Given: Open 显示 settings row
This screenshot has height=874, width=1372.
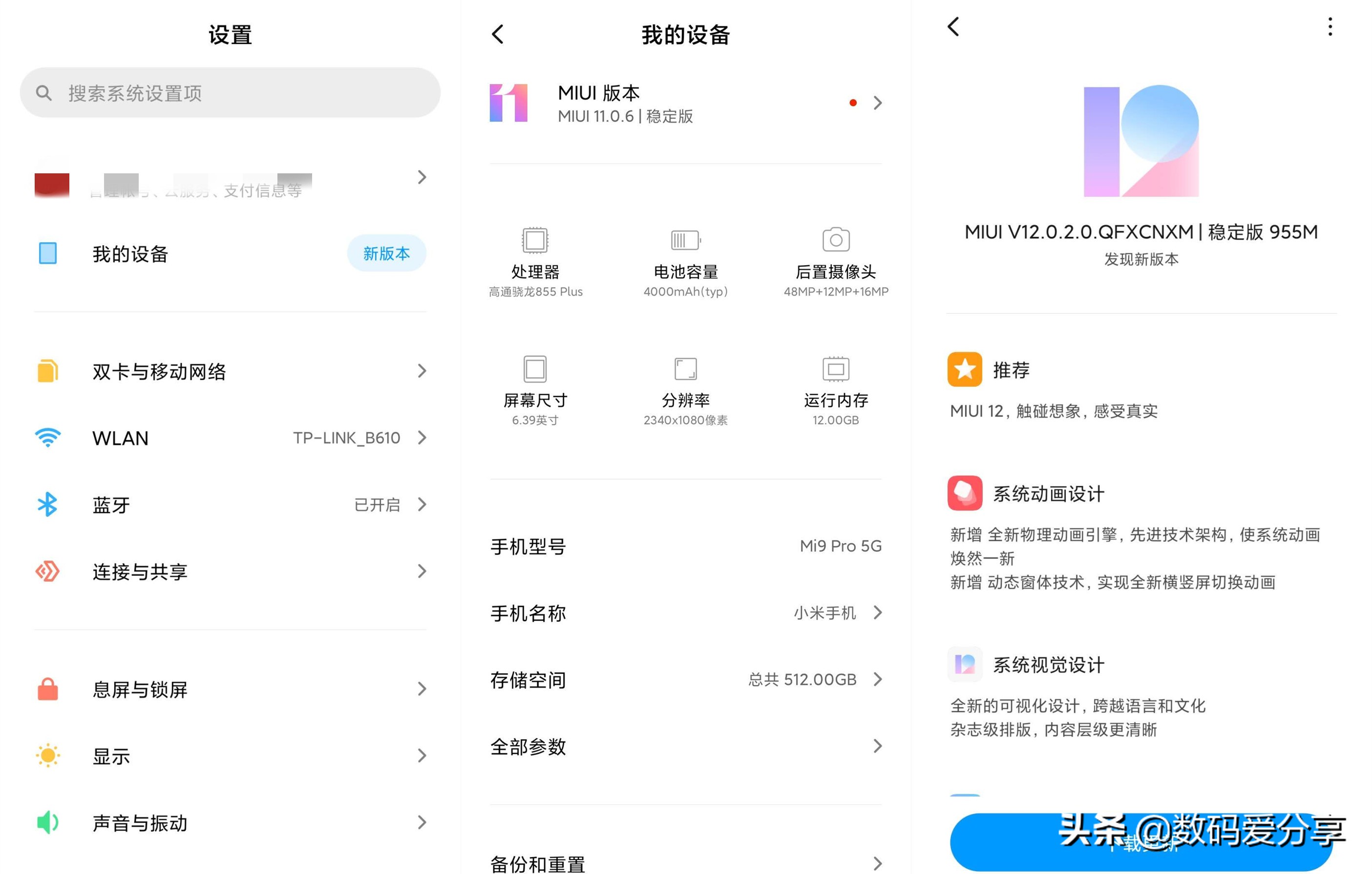Looking at the screenshot, I should point(230,756).
